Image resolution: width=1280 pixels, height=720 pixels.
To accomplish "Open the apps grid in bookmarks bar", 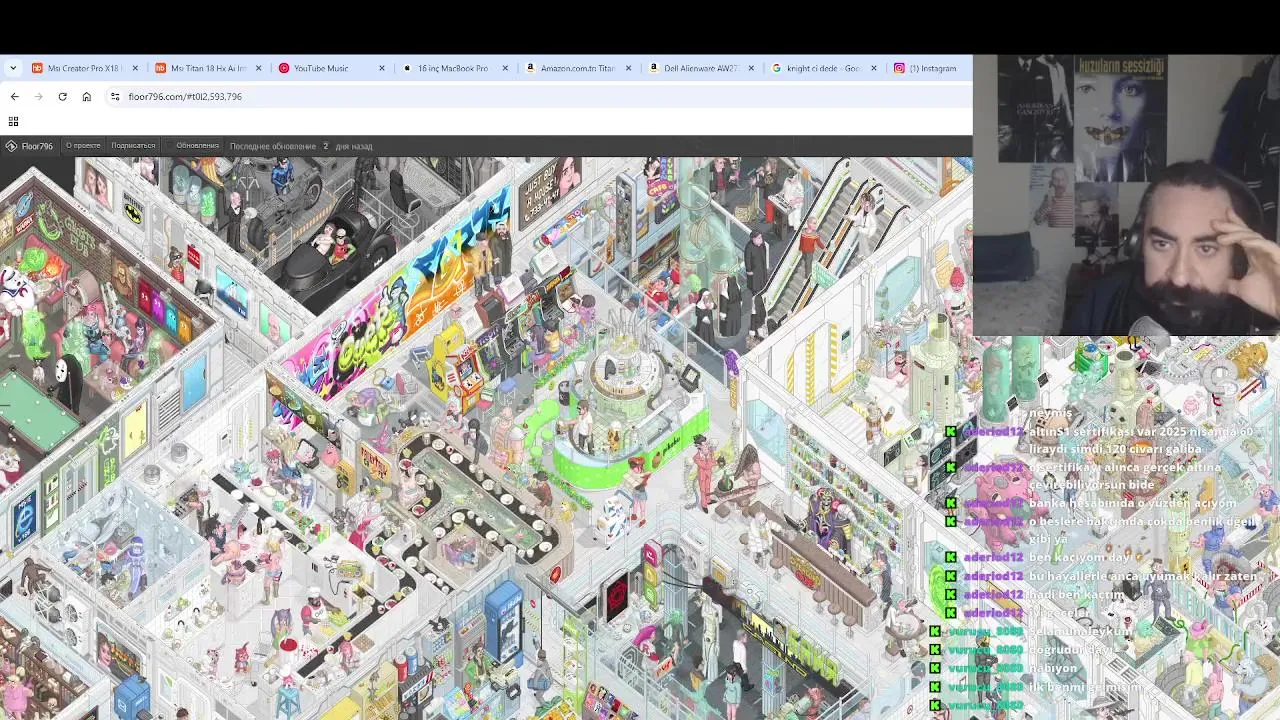I will [13, 121].
